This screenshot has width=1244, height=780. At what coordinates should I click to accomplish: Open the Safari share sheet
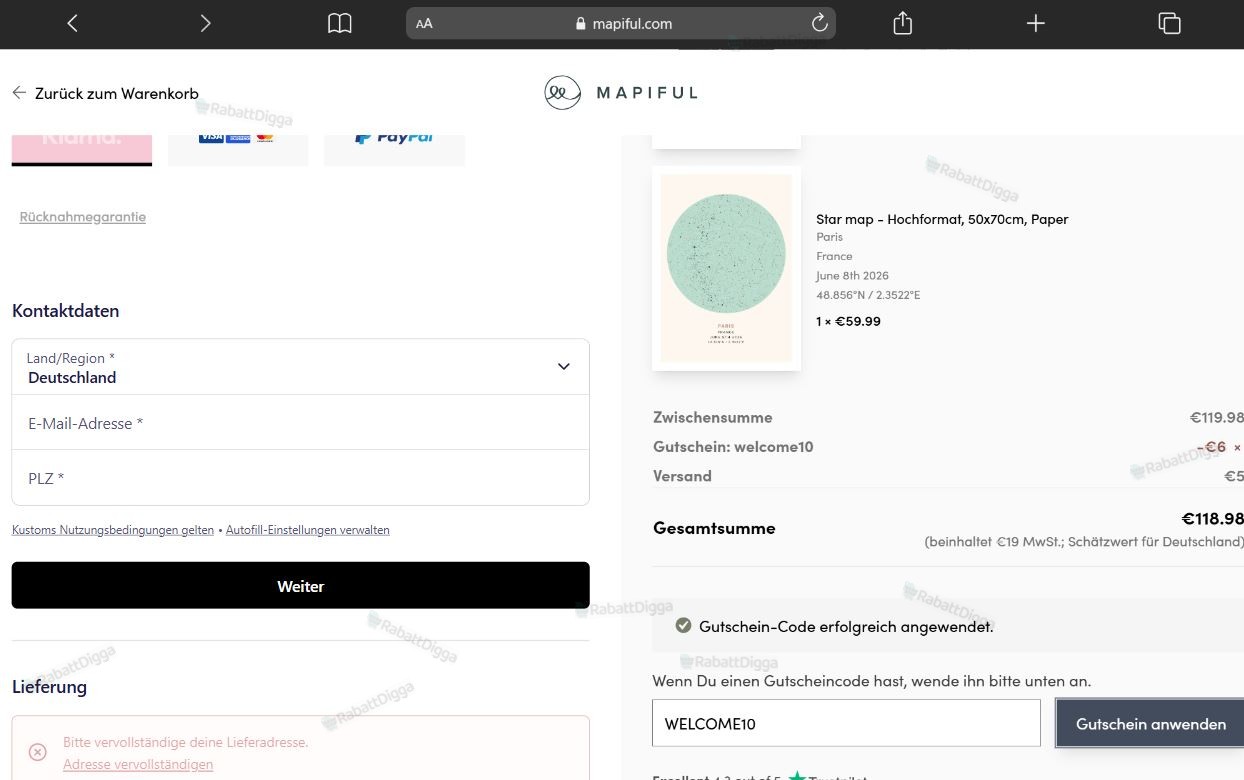(x=903, y=23)
